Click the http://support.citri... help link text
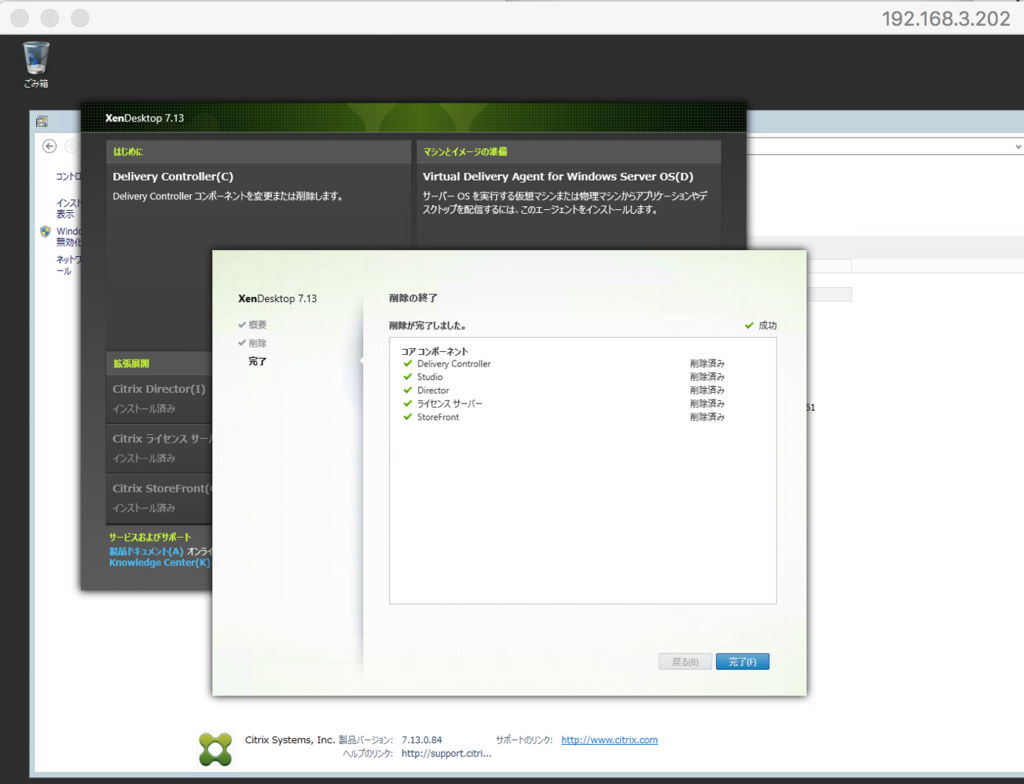This screenshot has width=1024, height=784. (446, 753)
